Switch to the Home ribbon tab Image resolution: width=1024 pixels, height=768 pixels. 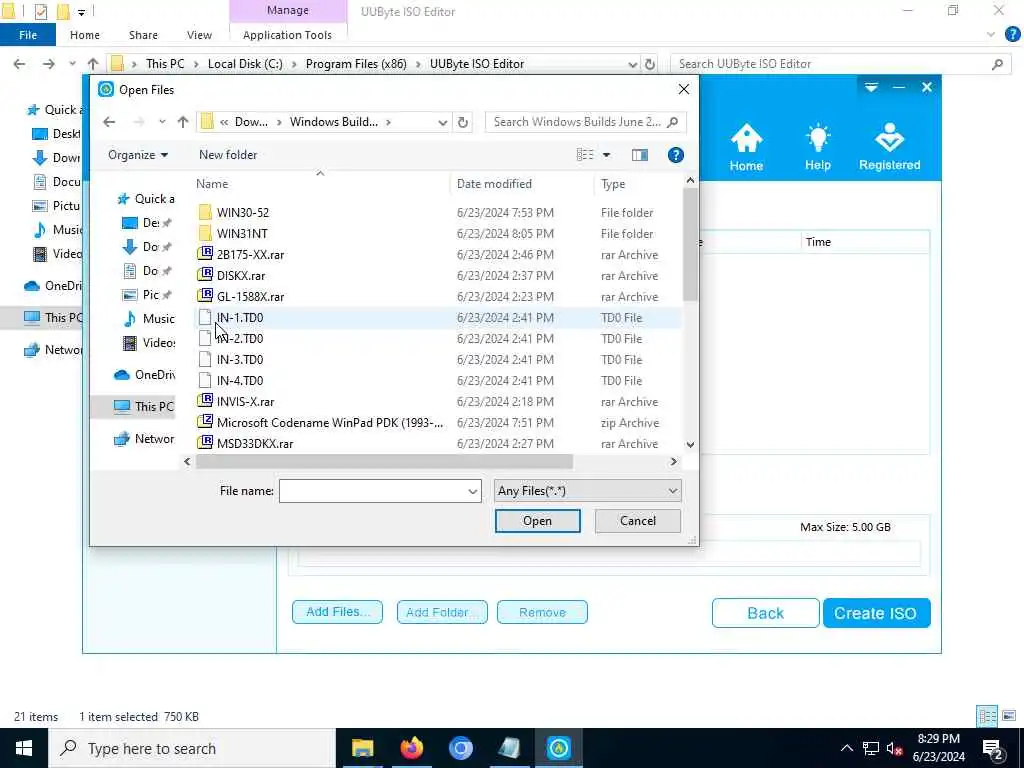[85, 35]
